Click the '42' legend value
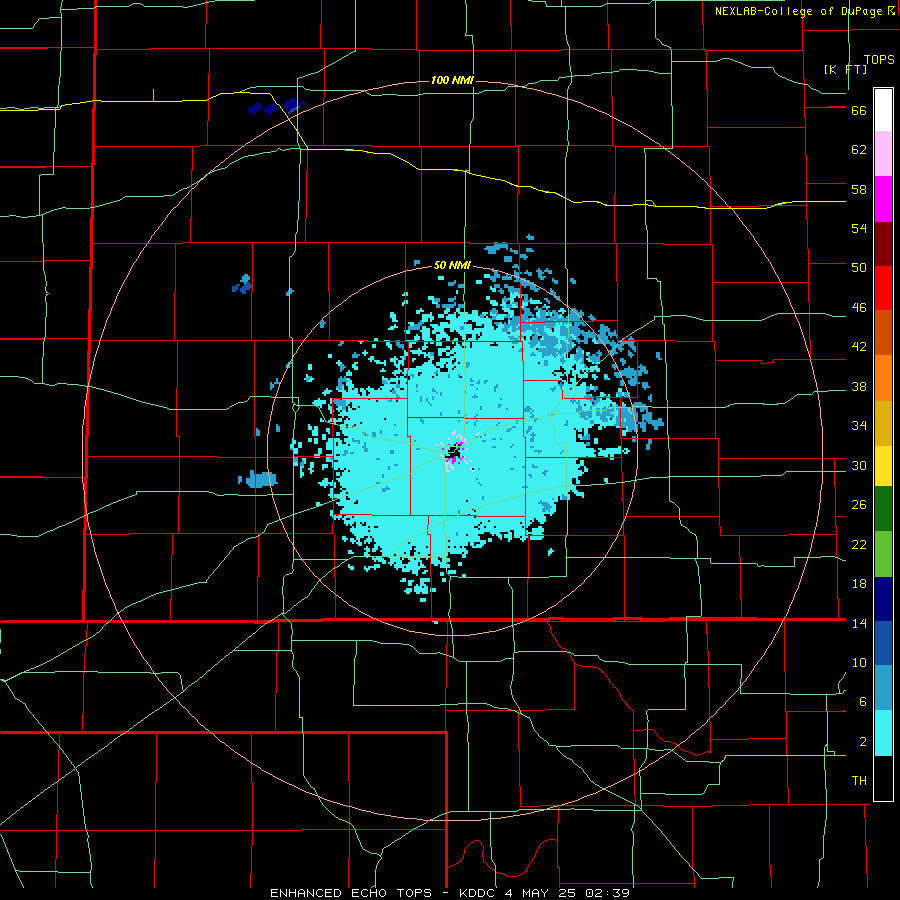Image resolution: width=900 pixels, height=900 pixels. point(859,346)
